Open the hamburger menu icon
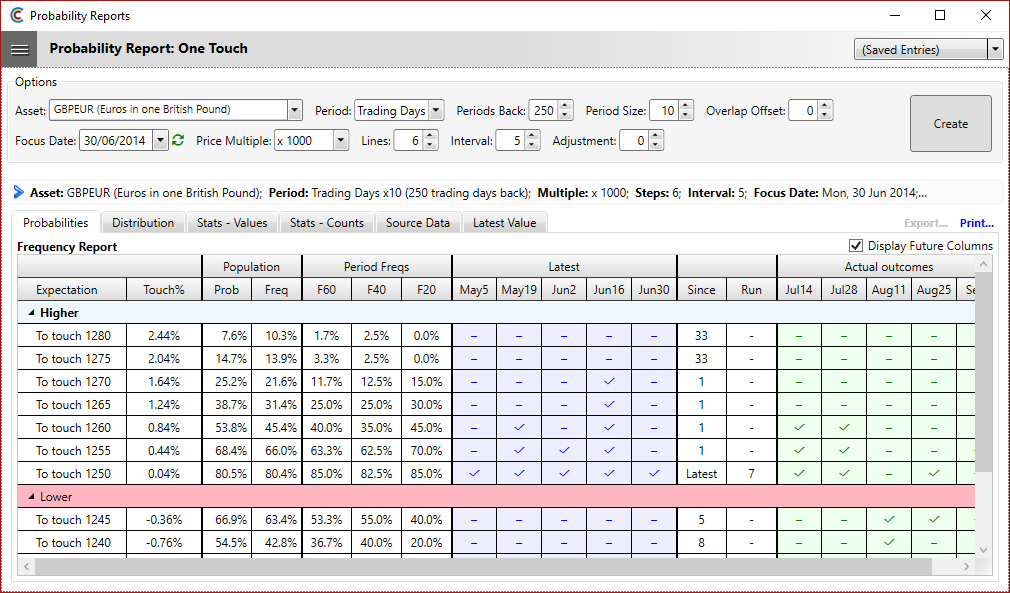 [20, 49]
